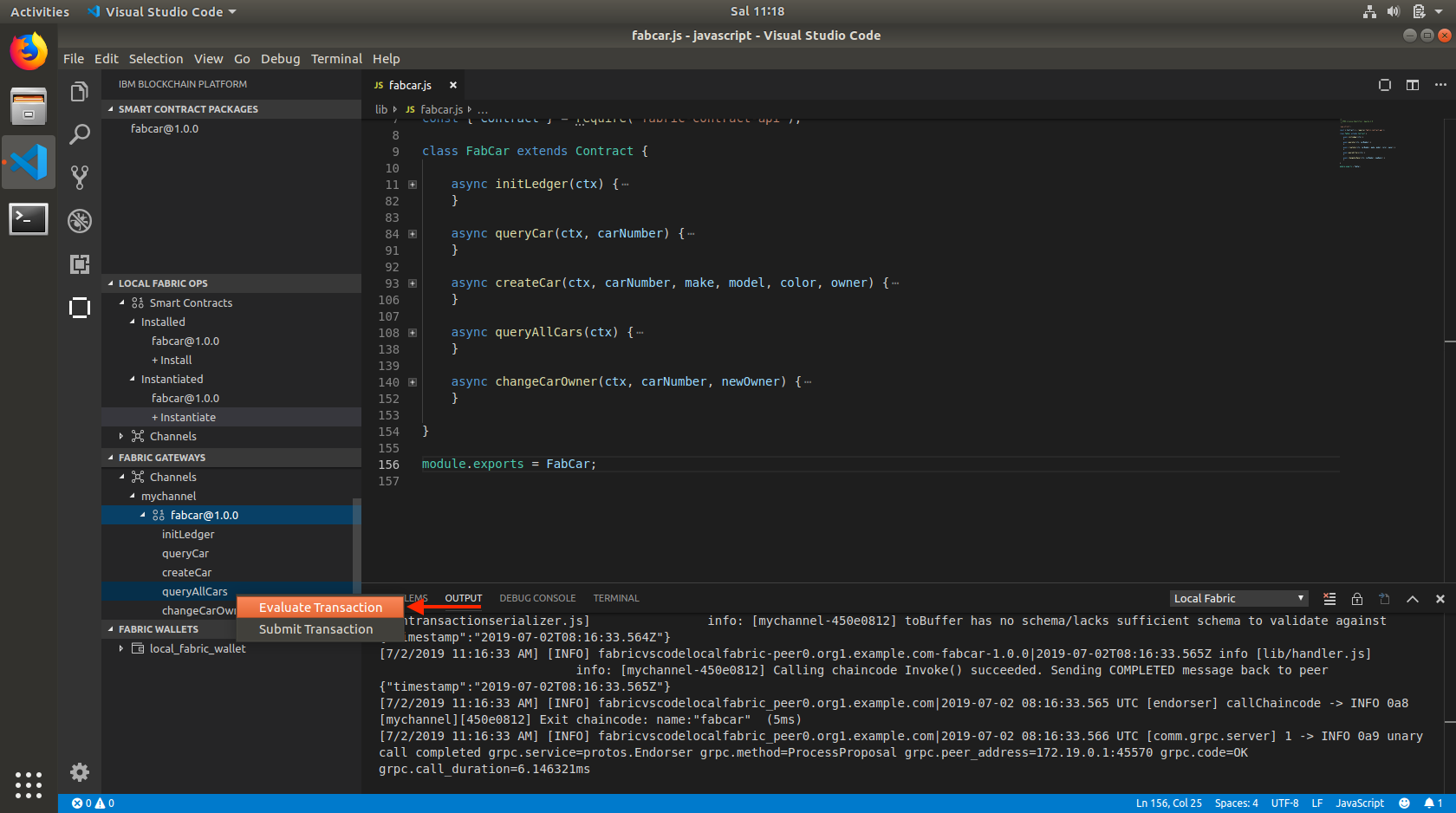Select the queryCar transaction in gateway tree
Image resolution: width=1456 pixels, height=813 pixels.
[x=185, y=554]
